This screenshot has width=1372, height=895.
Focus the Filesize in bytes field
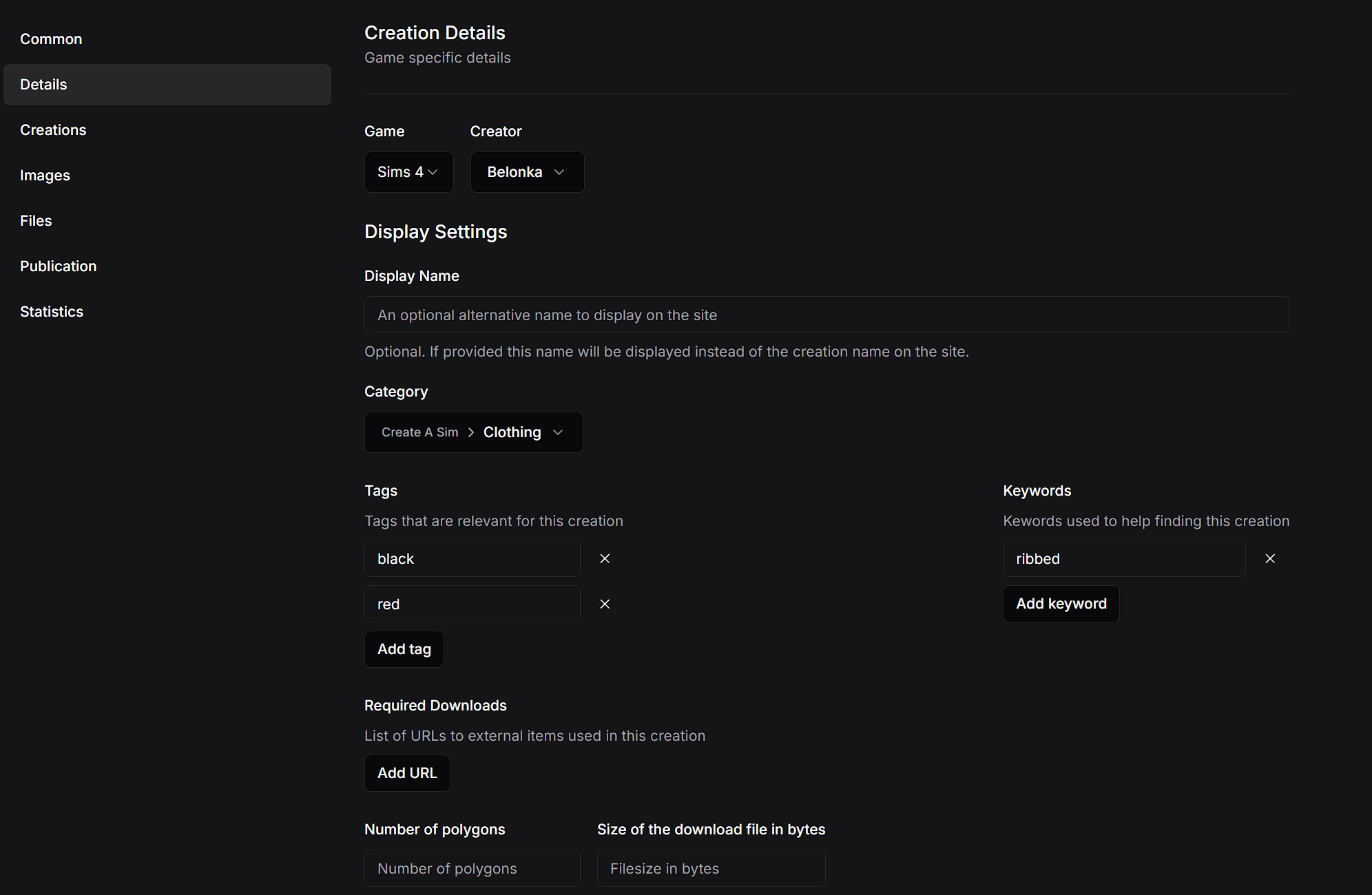[711, 869]
